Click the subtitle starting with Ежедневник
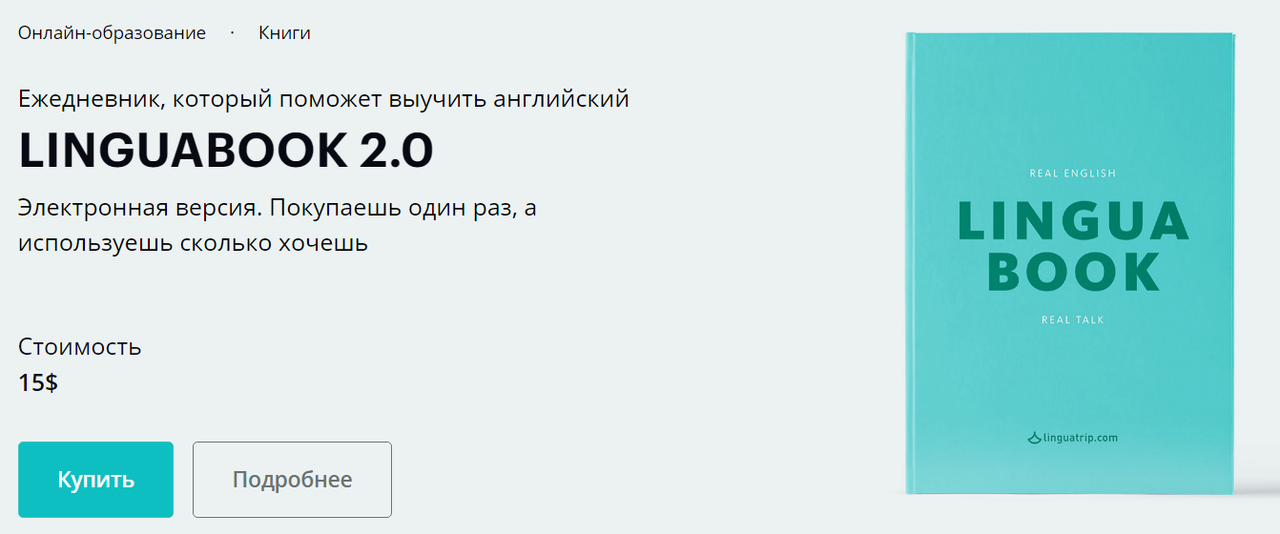This screenshot has width=1280, height=534. click(x=323, y=99)
